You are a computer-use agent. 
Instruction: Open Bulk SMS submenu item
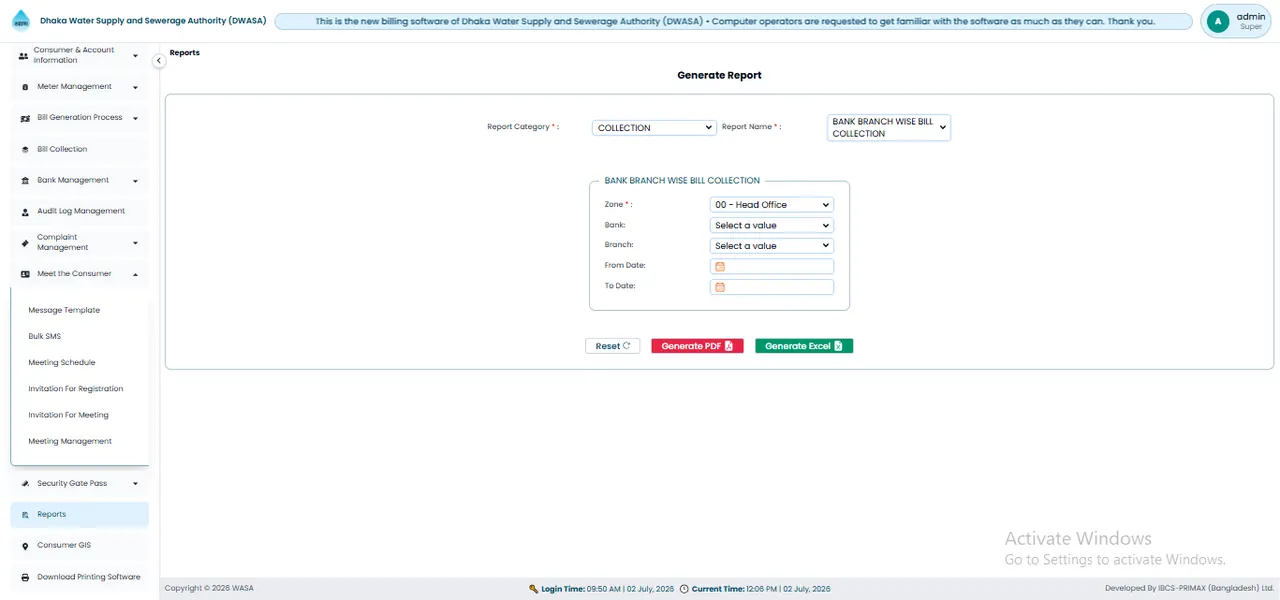pos(45,336)
